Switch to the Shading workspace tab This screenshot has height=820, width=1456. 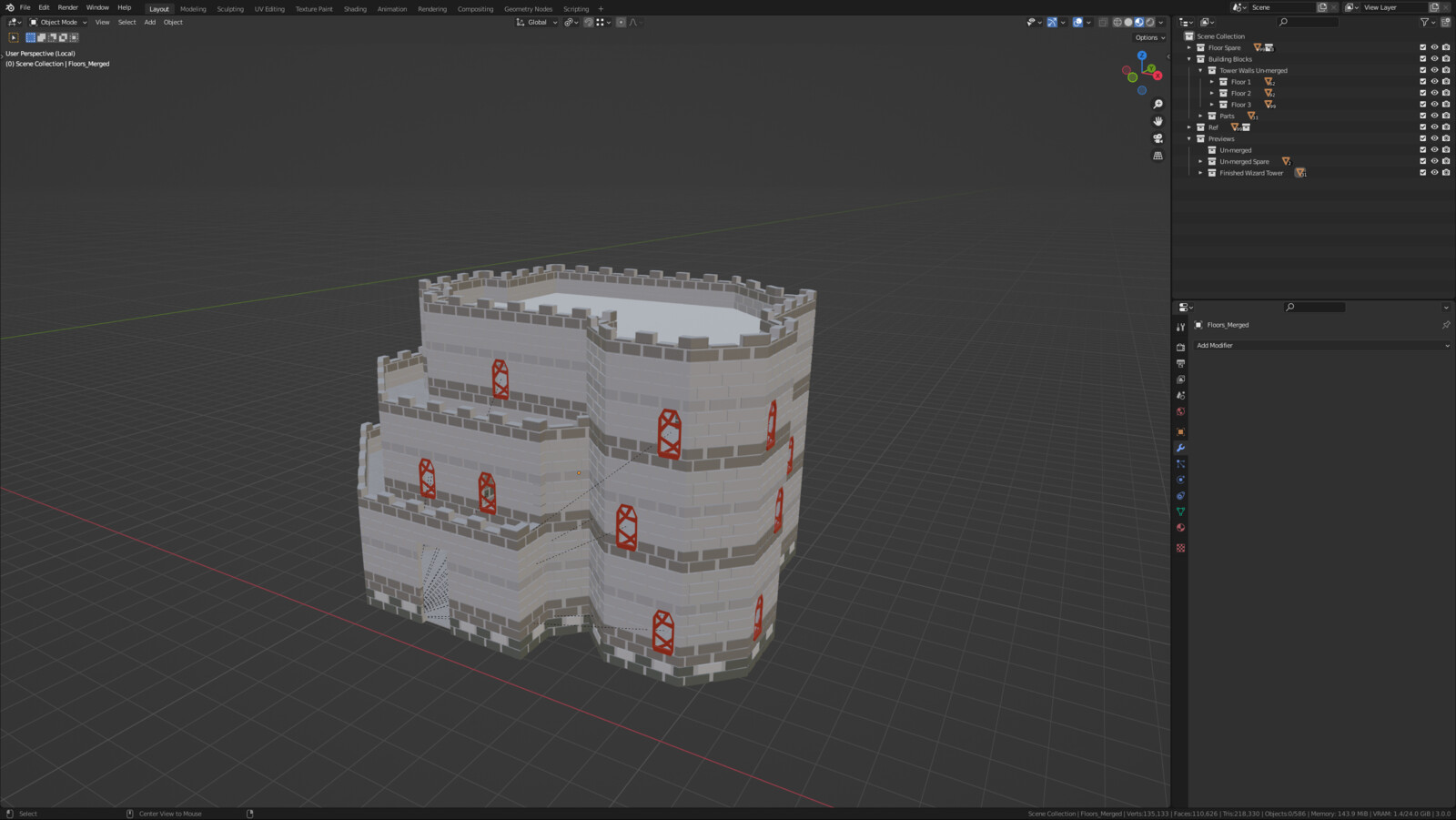(355, 9)
